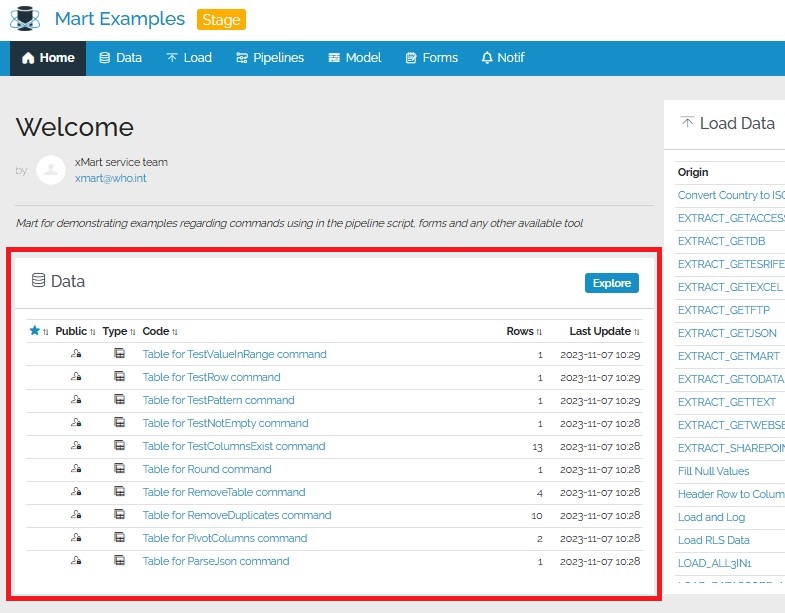Click the xMart service team avatar
This screenshot has width=785, height=613.
pyautogui.click(x=51, y=170)
